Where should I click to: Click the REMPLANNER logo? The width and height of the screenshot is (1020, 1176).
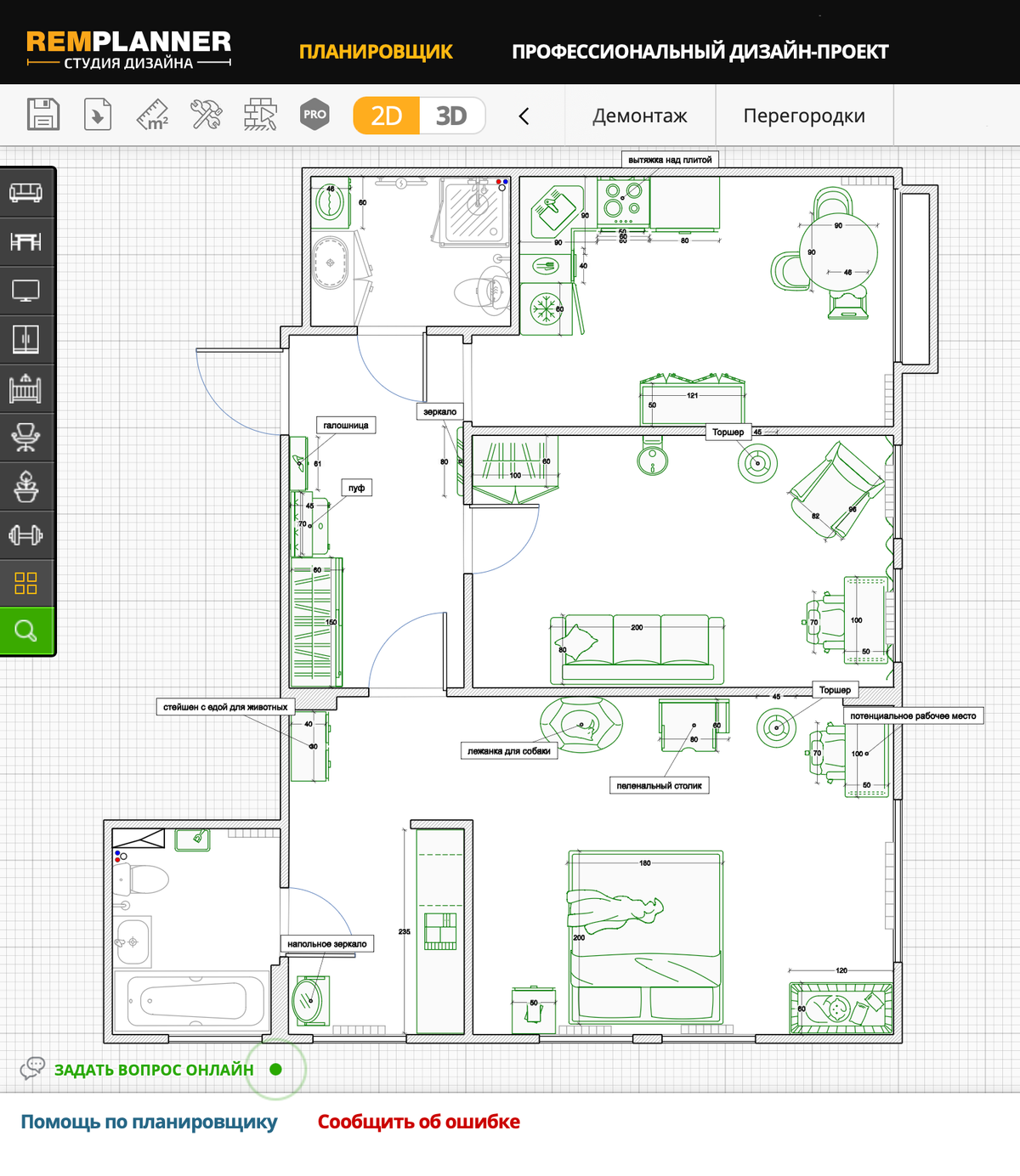coord(128,50)
